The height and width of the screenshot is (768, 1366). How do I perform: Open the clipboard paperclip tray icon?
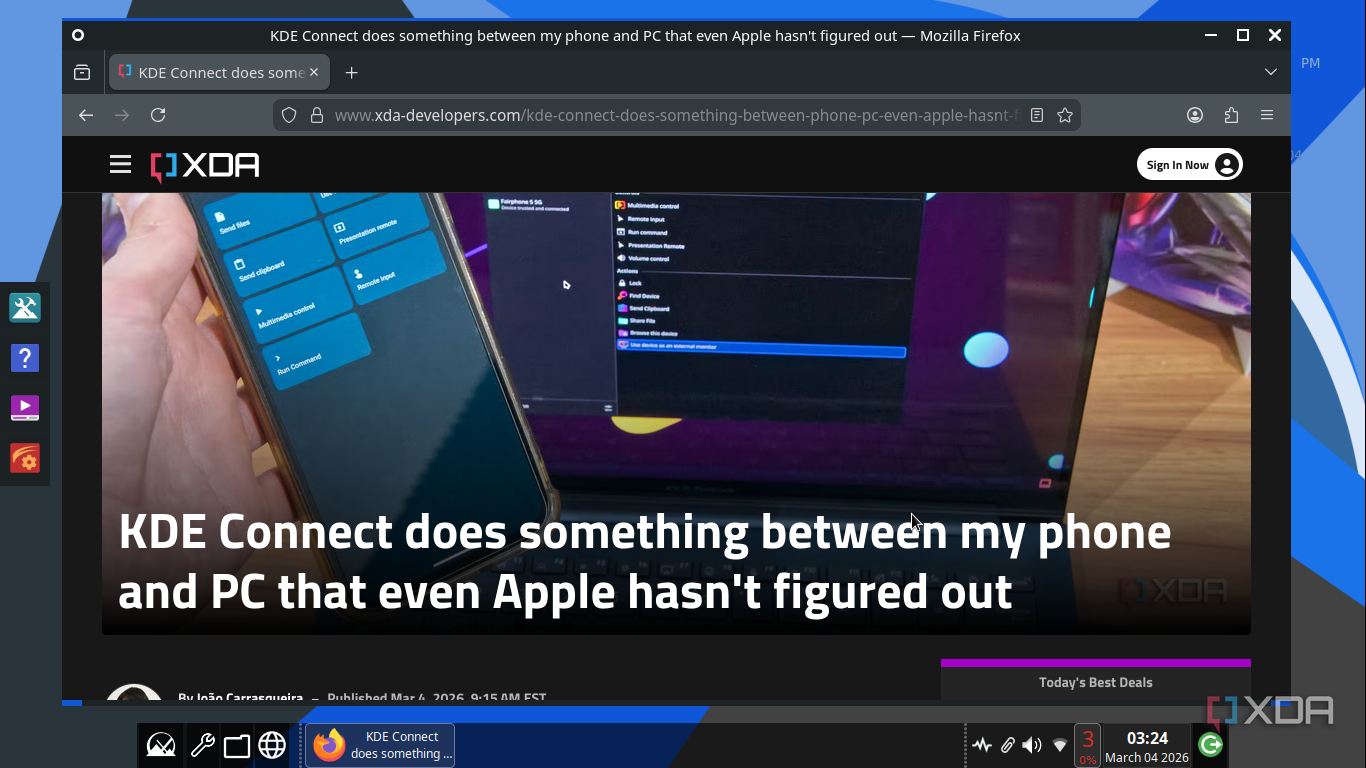tap(1008, 745)
